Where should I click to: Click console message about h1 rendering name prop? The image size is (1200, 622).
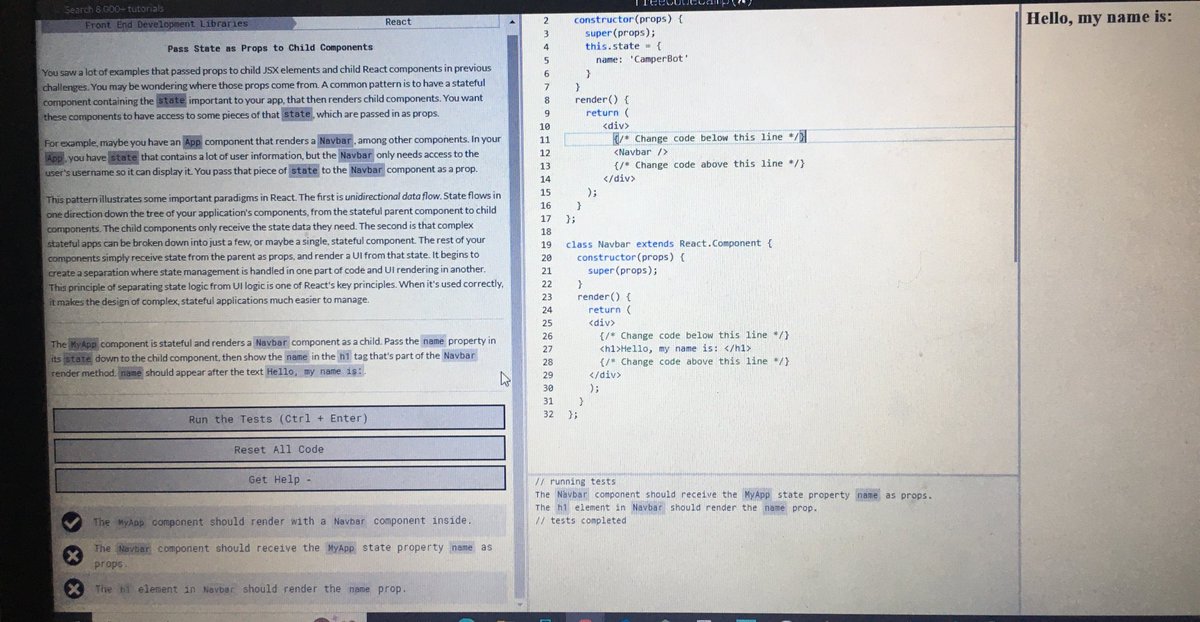point(676,507)
